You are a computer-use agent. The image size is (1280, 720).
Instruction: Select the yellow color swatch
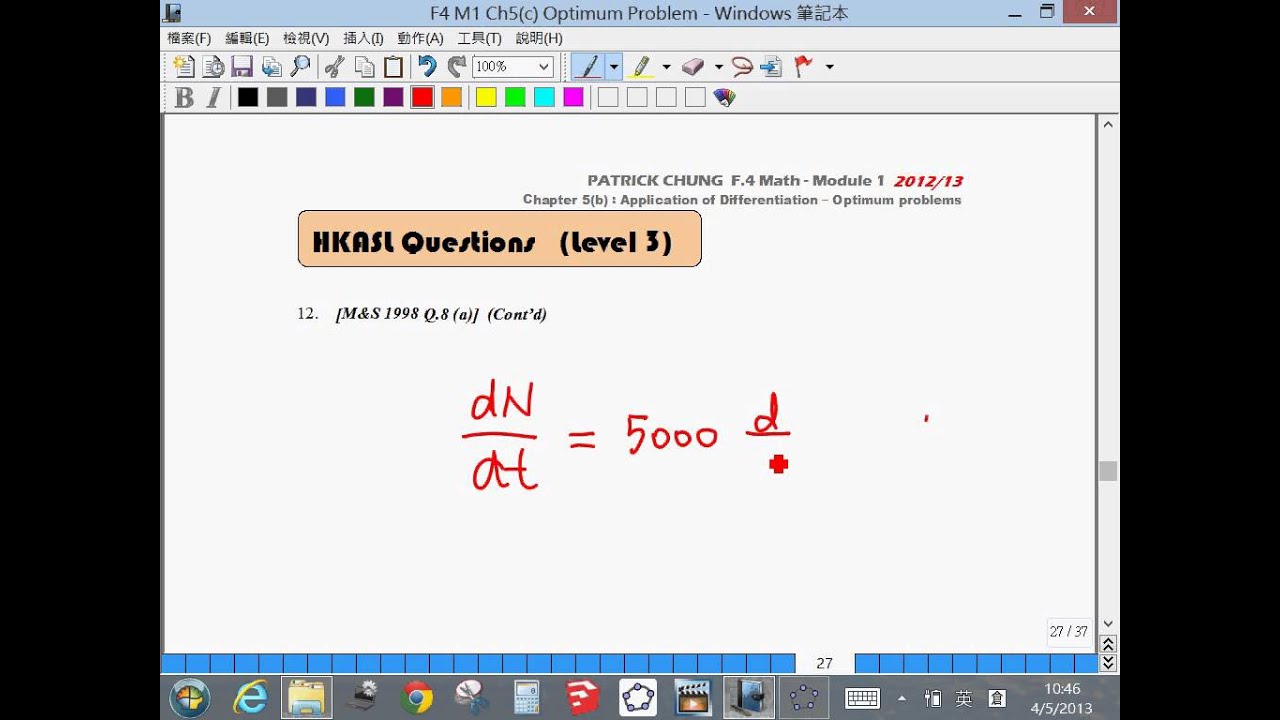pyautogui.click(x=486, y=97)
